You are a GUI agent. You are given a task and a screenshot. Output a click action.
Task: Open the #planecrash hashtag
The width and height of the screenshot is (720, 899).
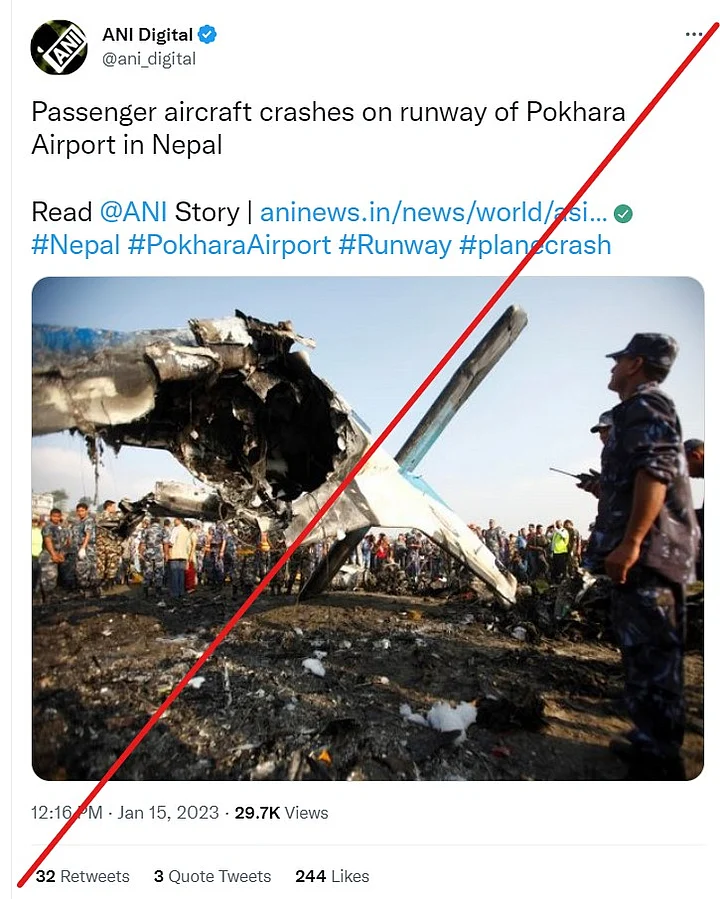535,245
